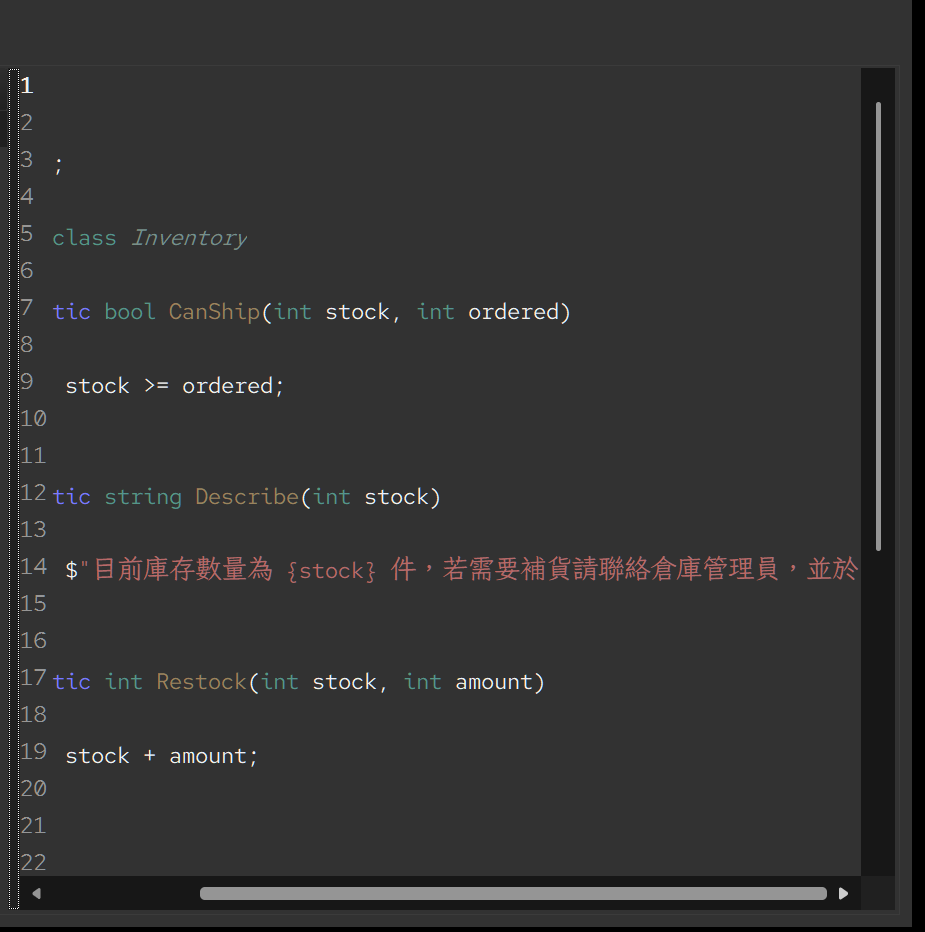Click the Chinese text '目前庫存數量為'

pos(183,569)
